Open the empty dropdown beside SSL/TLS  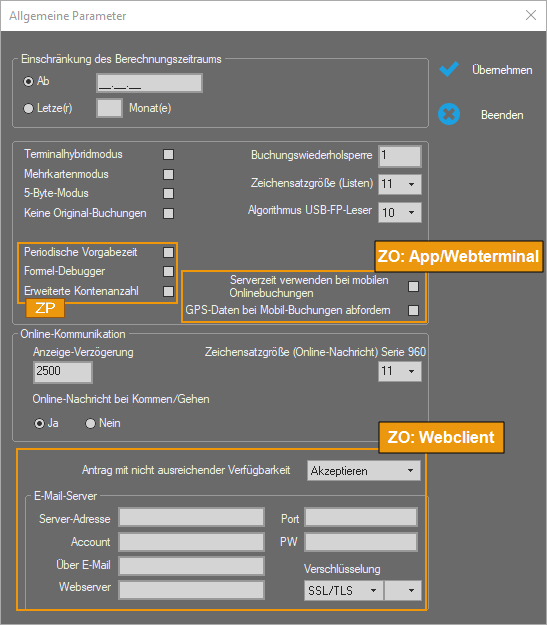click(403, 590)
